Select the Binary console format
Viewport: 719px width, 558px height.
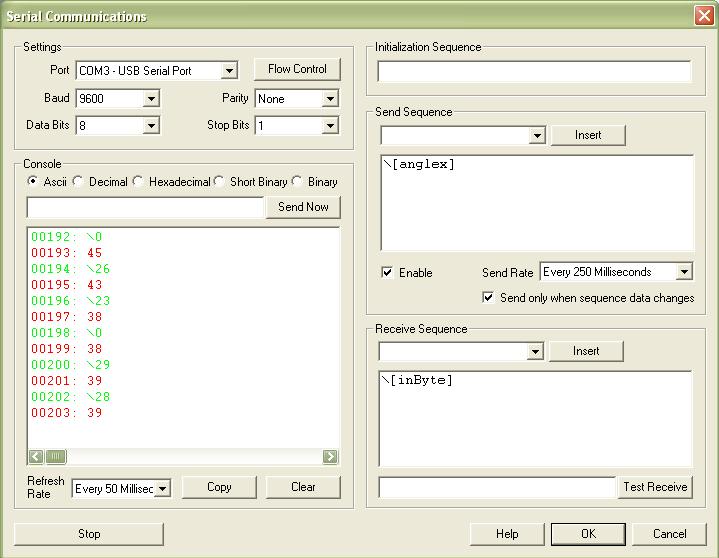click(297, 182)
